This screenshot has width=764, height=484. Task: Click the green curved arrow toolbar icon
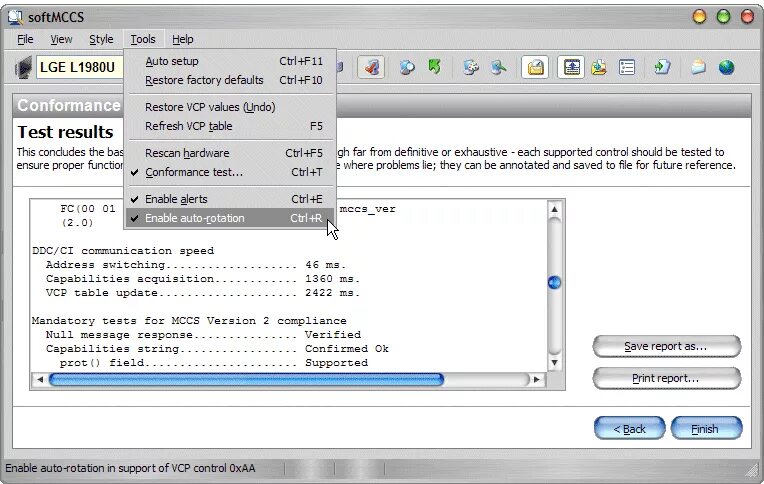click(435, 67)
